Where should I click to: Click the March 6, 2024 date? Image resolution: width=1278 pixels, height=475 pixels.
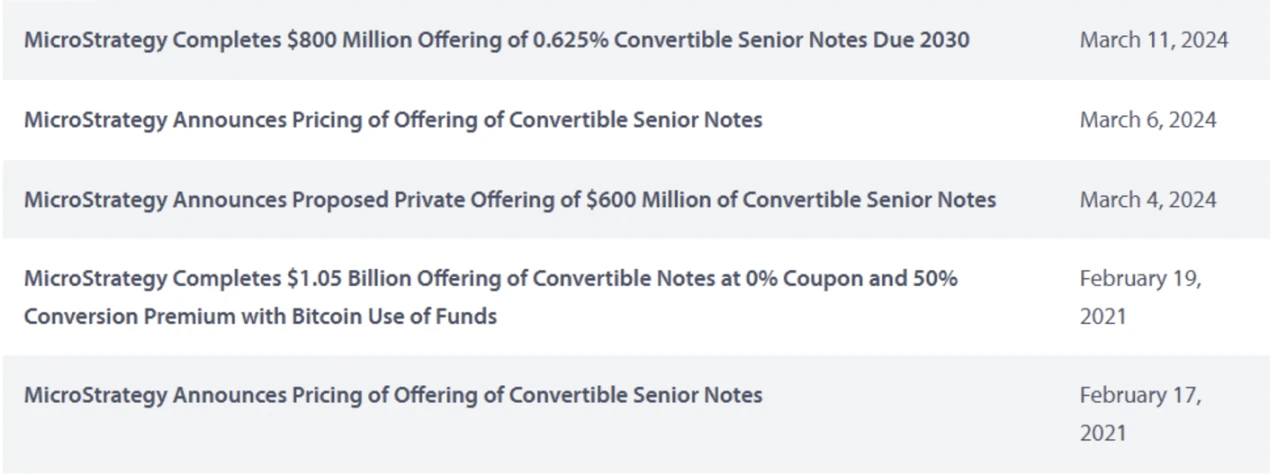[x=1148, y=120]
